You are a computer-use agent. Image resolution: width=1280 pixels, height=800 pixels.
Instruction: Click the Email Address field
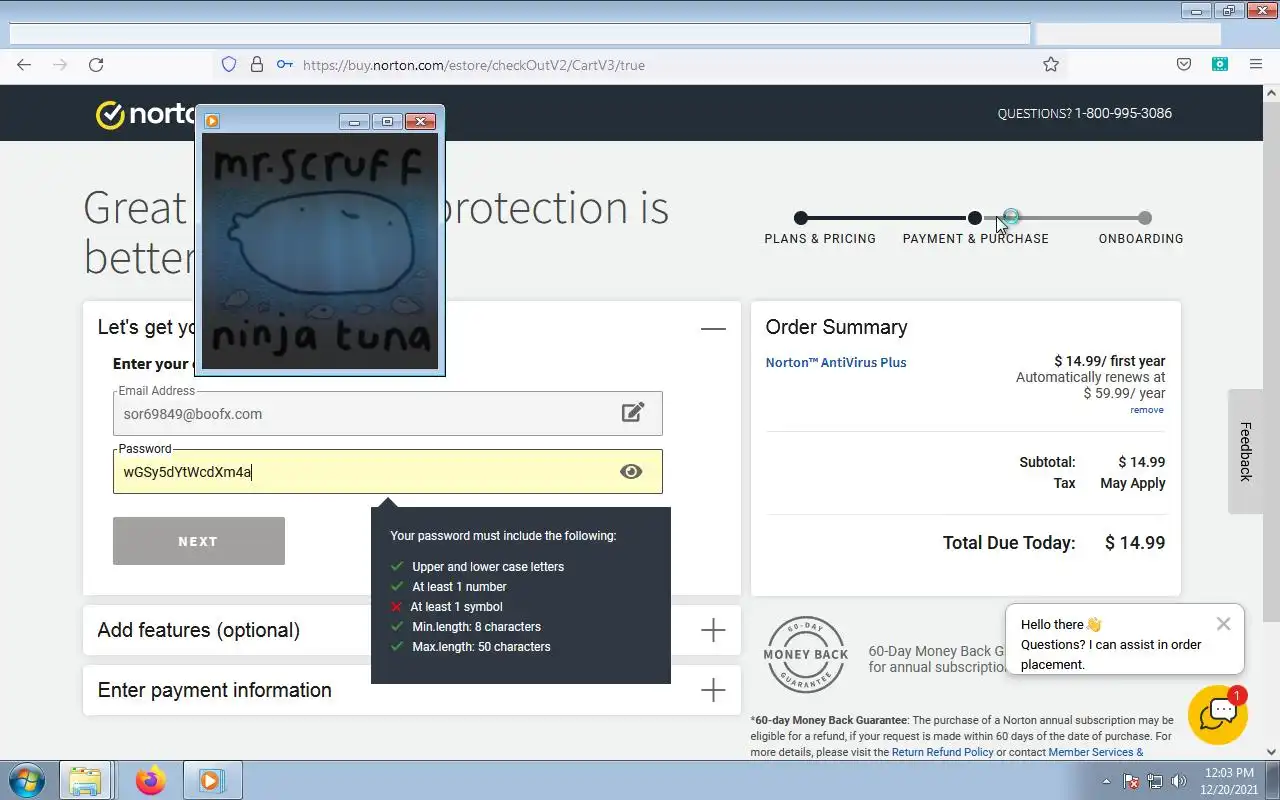pyautogui.click(x=387, y=414)
